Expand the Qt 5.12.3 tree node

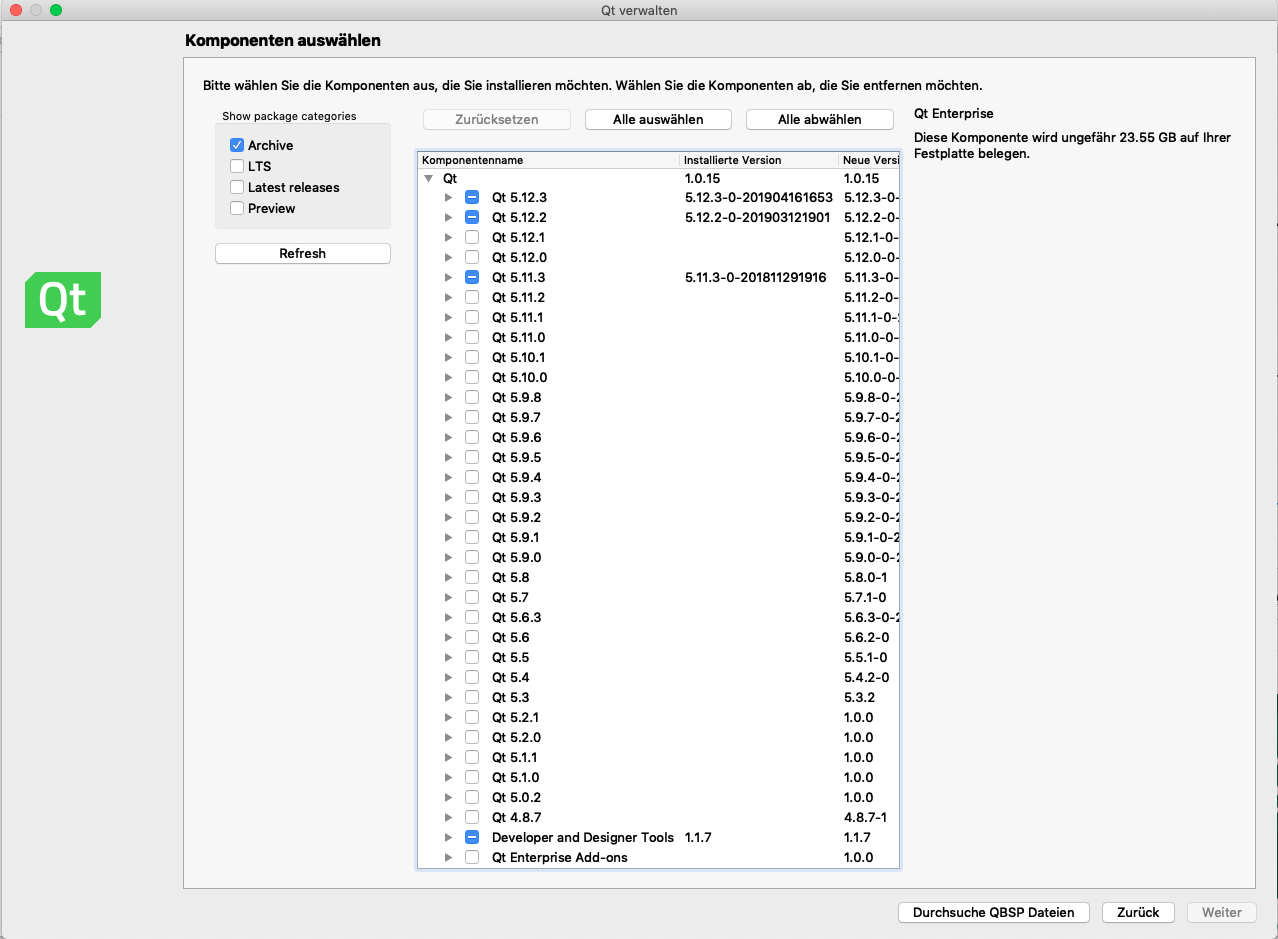pos(449,197)
